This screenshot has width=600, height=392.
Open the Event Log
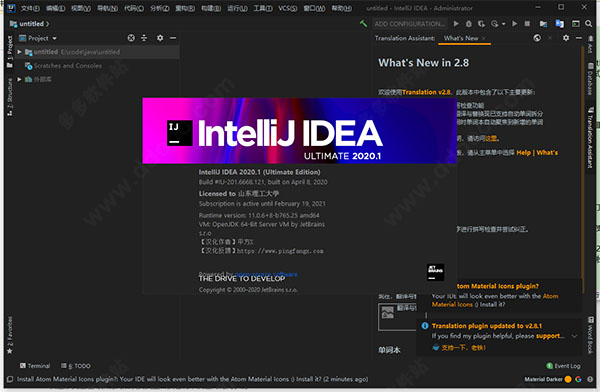pyautogui.click(x=563, y=366)
